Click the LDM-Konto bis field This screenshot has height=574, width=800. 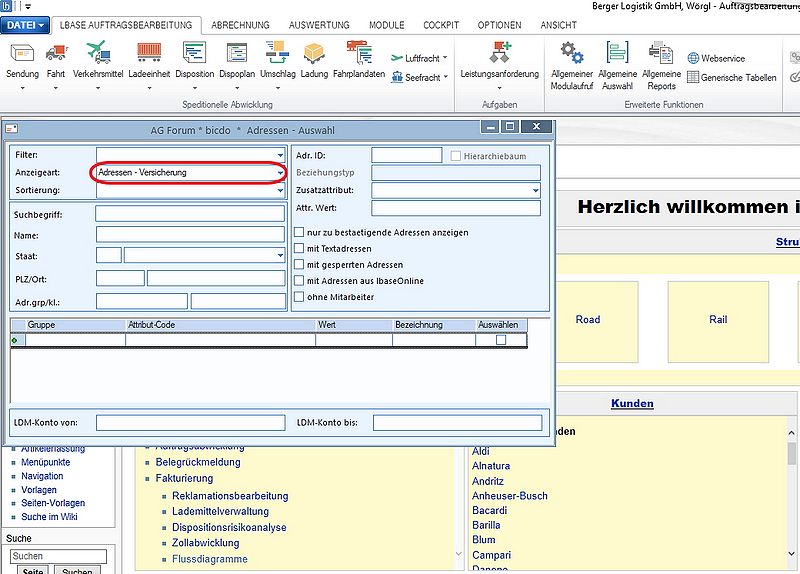(x=457, y=422)
